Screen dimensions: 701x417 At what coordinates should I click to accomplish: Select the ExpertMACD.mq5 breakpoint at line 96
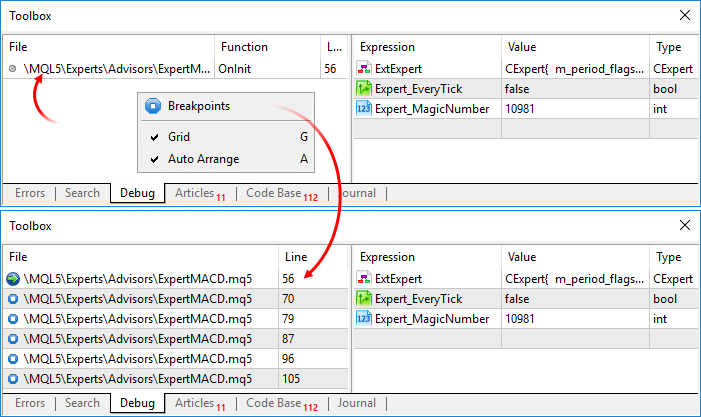pyautogui.click(x=175, y=359)
